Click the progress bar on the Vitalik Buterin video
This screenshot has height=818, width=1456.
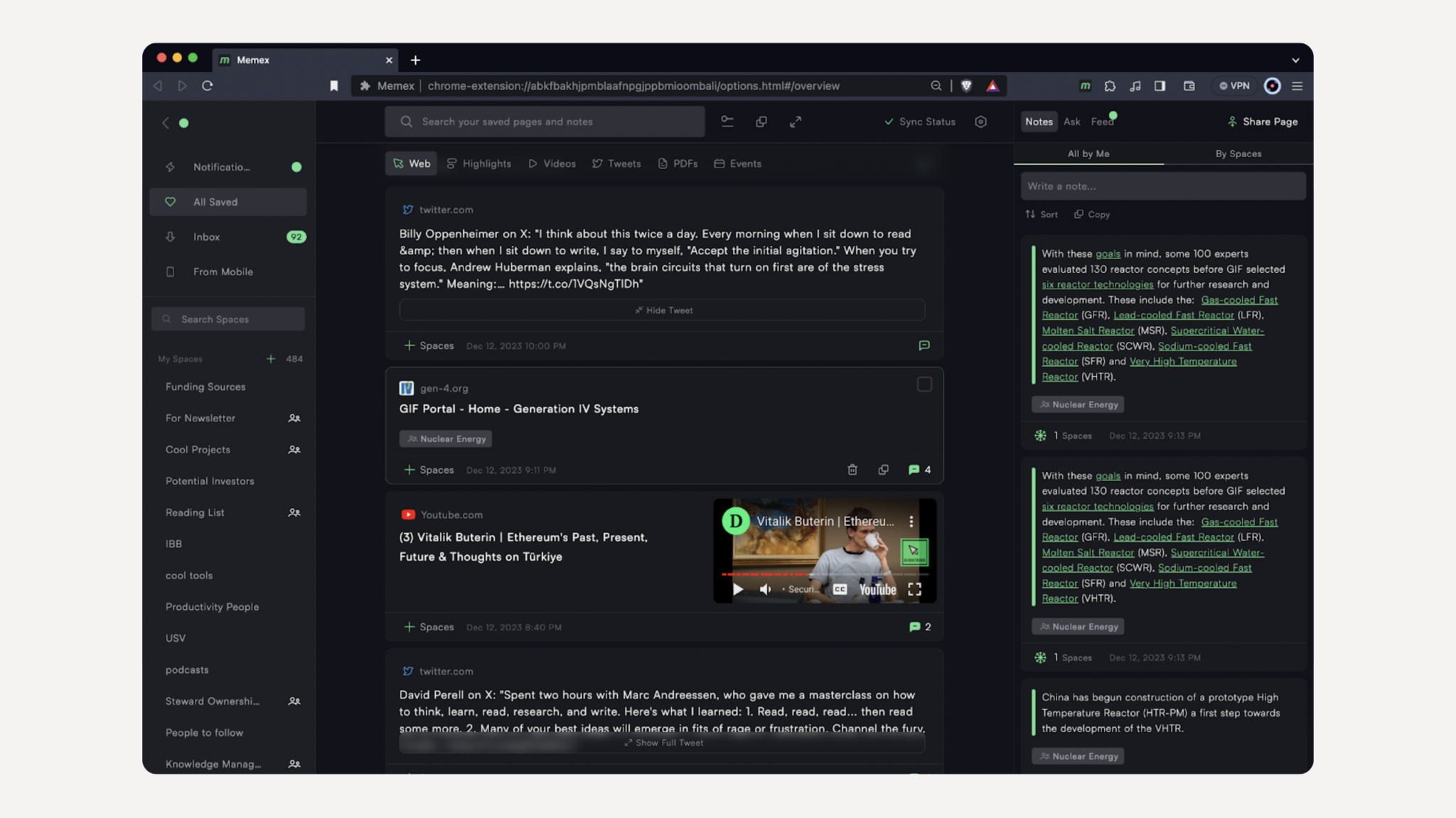825,574
